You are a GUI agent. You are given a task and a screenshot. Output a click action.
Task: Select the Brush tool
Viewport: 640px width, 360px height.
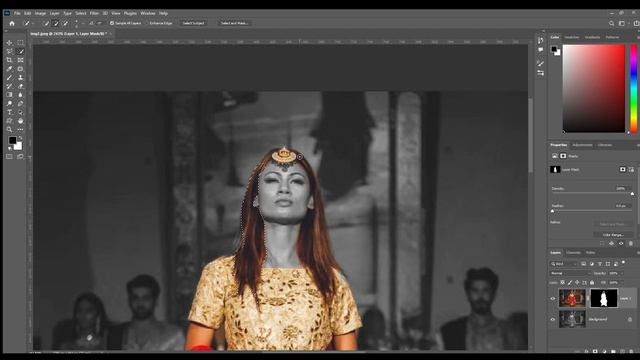click(9, 78)
